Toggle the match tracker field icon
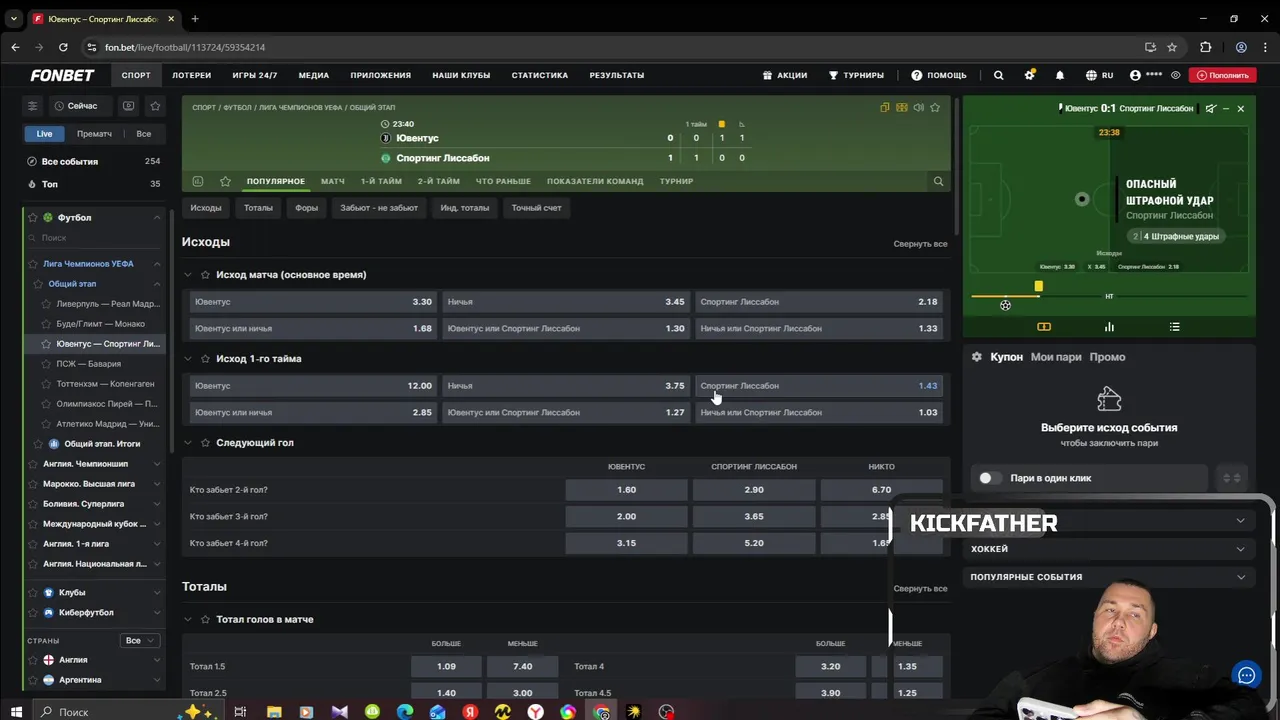Screen dimensions: 1280x720 (x=902, y=107)
